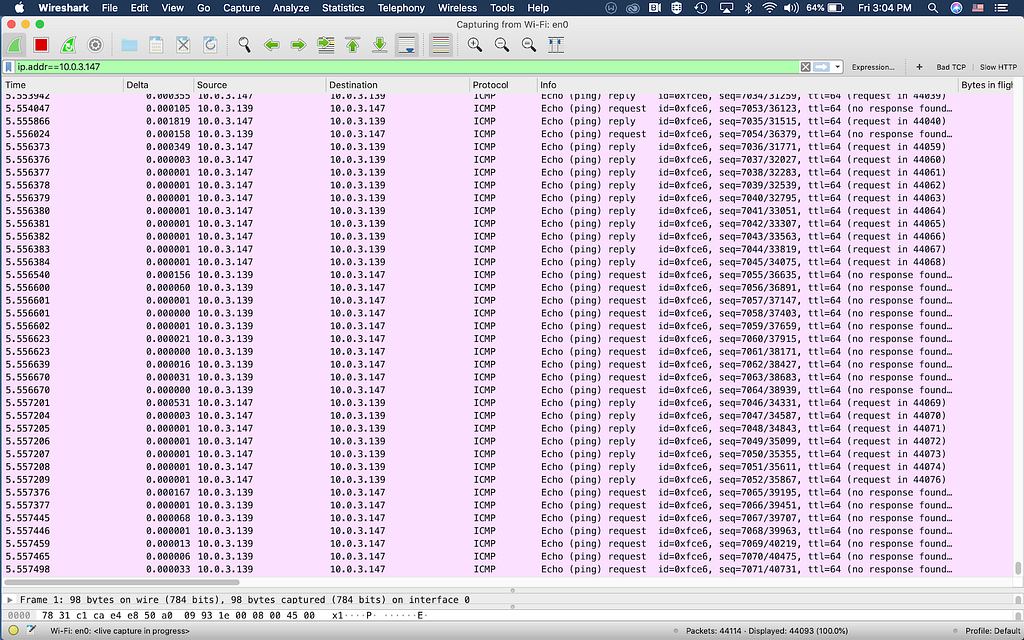The image size is (1024, 640).
Task: Open the Wireshark application menu
Action: pyautogui.click(x=63, y=8)
